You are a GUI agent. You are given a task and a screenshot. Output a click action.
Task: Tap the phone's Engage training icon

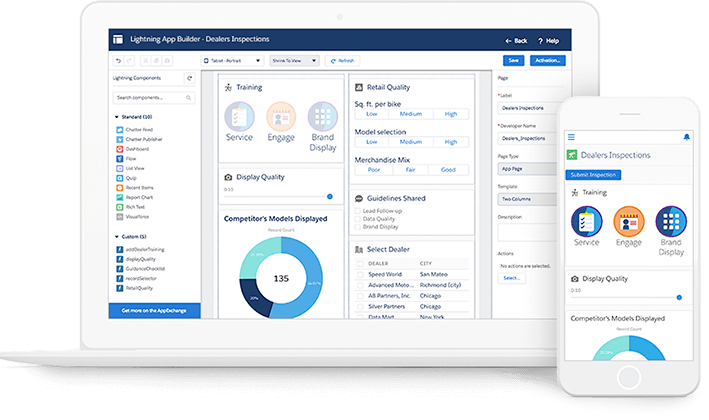pos(629,222)
